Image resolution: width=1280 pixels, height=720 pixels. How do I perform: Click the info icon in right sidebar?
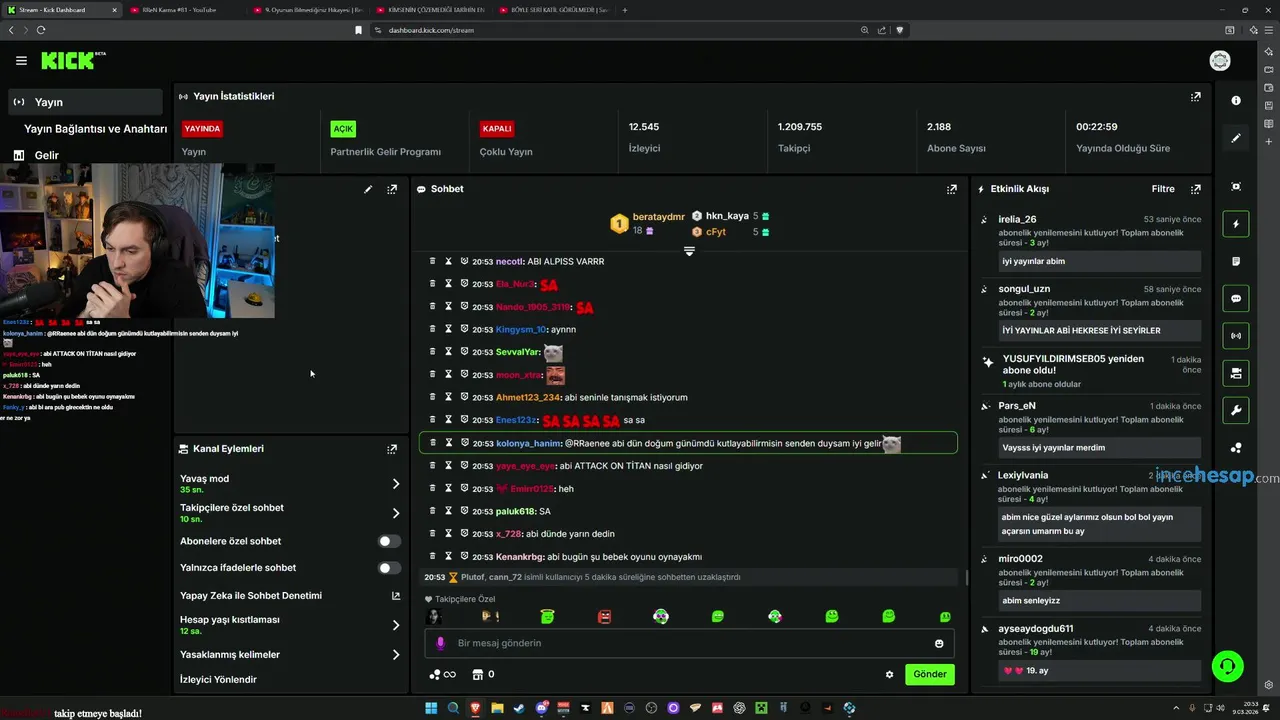tap(1236, 101)
